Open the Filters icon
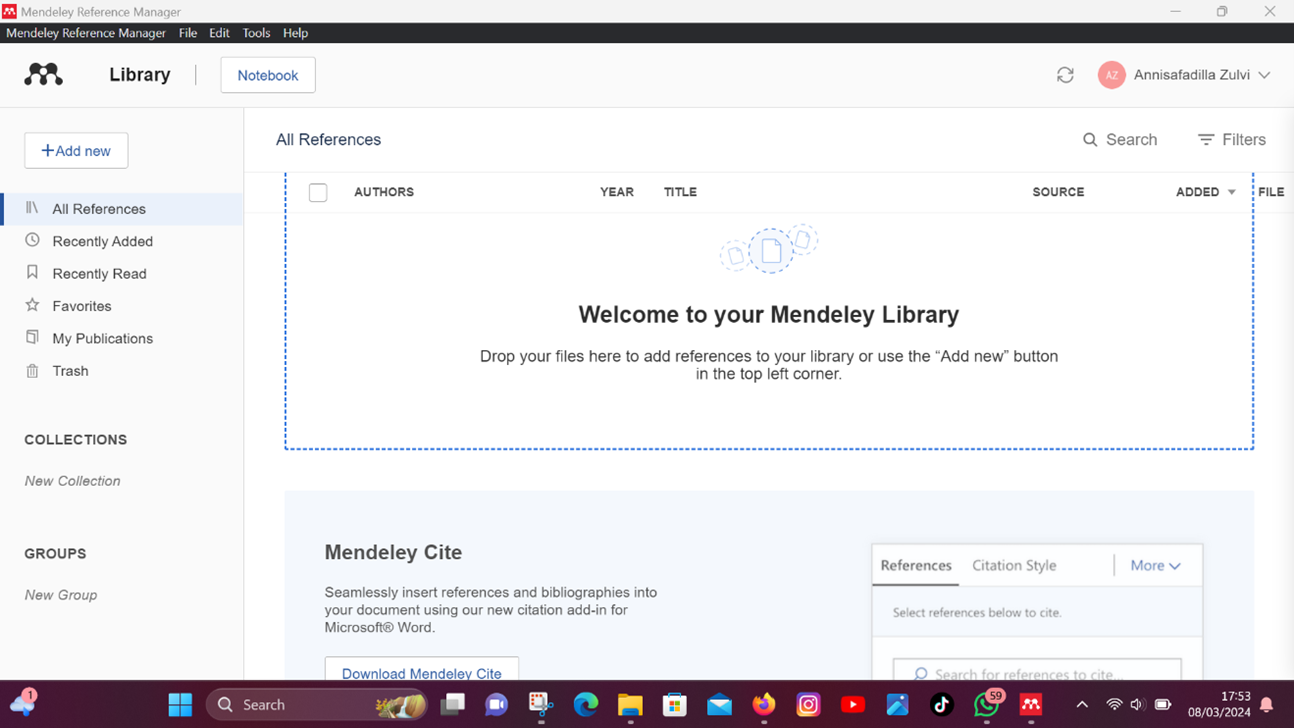1294x728 pixels. click(x=1206, y=140)
